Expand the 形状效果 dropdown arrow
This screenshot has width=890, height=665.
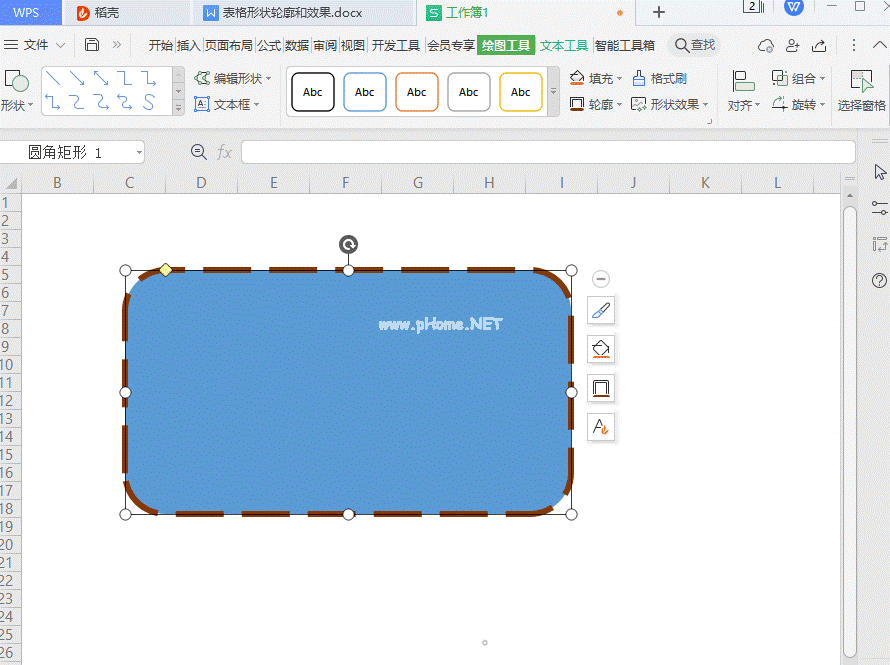point(706,104)
